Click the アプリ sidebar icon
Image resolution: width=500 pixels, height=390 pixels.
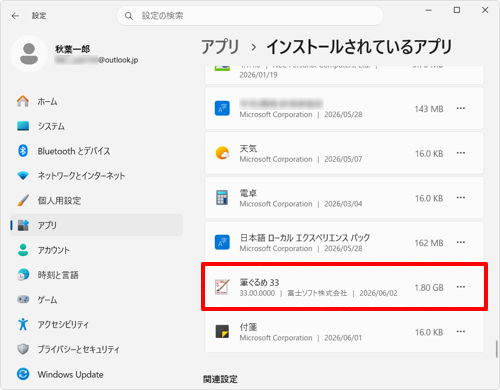[x=23, y=225]
